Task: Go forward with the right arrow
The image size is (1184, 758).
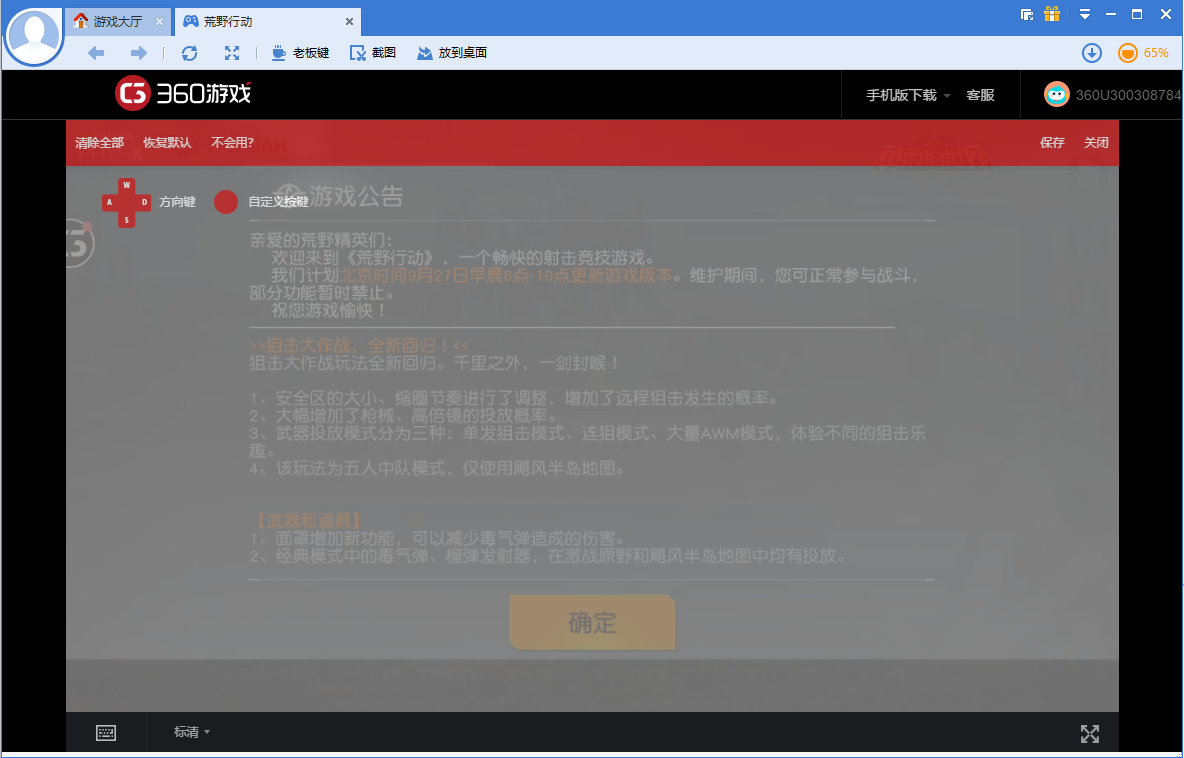Action: 138,53
